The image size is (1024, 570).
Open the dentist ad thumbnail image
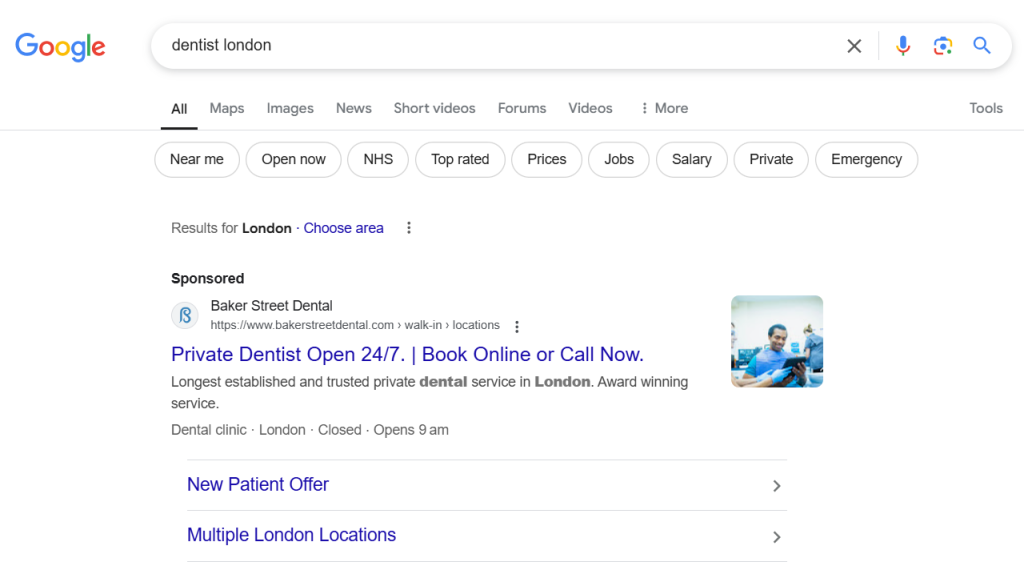click(776, 341)
